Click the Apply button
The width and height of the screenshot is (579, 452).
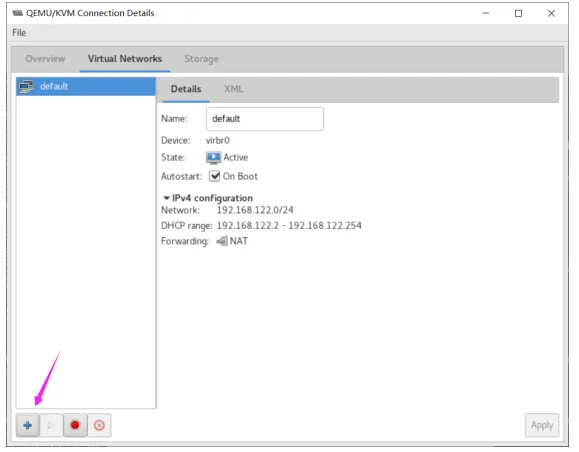542,425
